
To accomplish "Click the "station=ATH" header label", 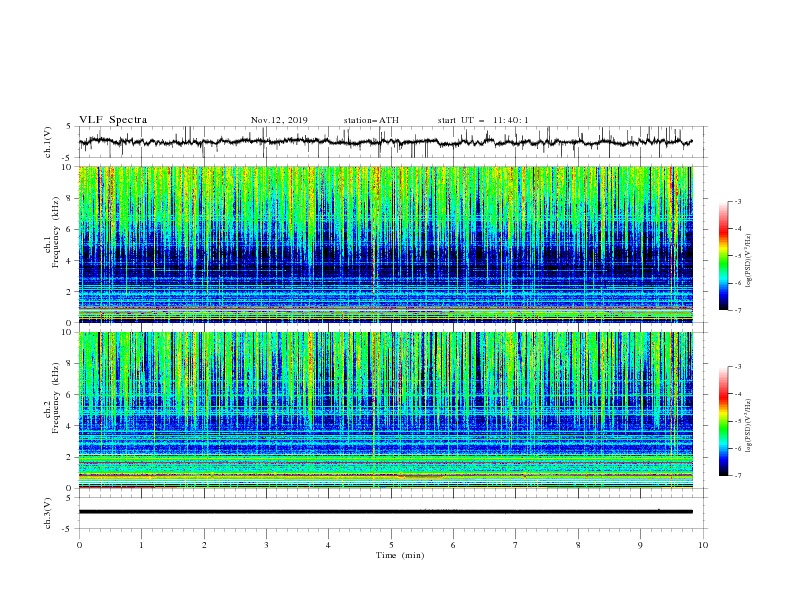I will tap(371, 120).
